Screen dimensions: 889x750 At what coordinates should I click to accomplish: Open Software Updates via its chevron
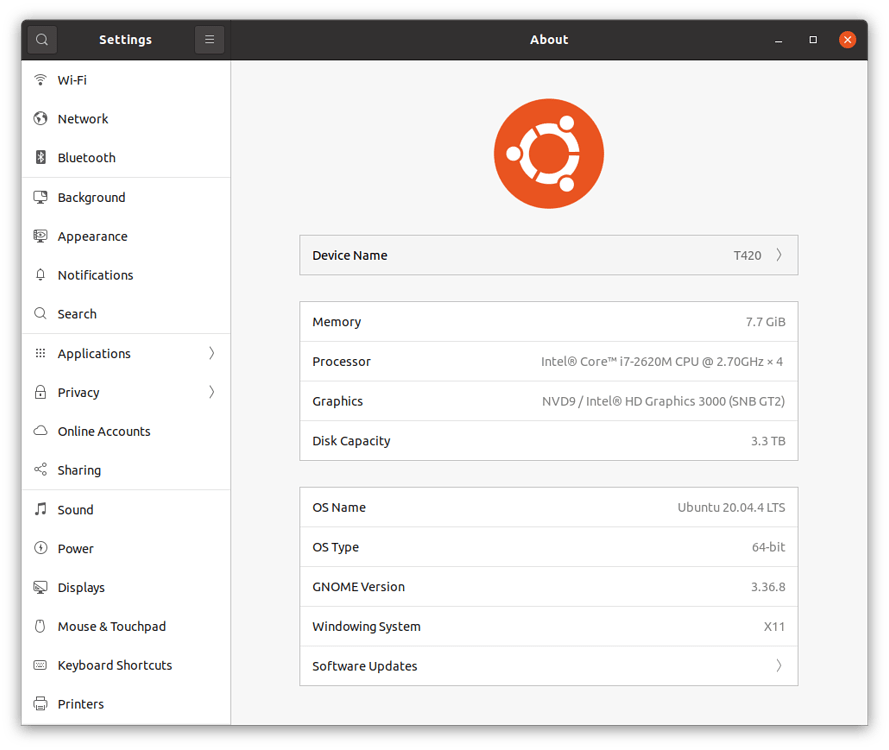pyautogui.click(x=779, y=666)
